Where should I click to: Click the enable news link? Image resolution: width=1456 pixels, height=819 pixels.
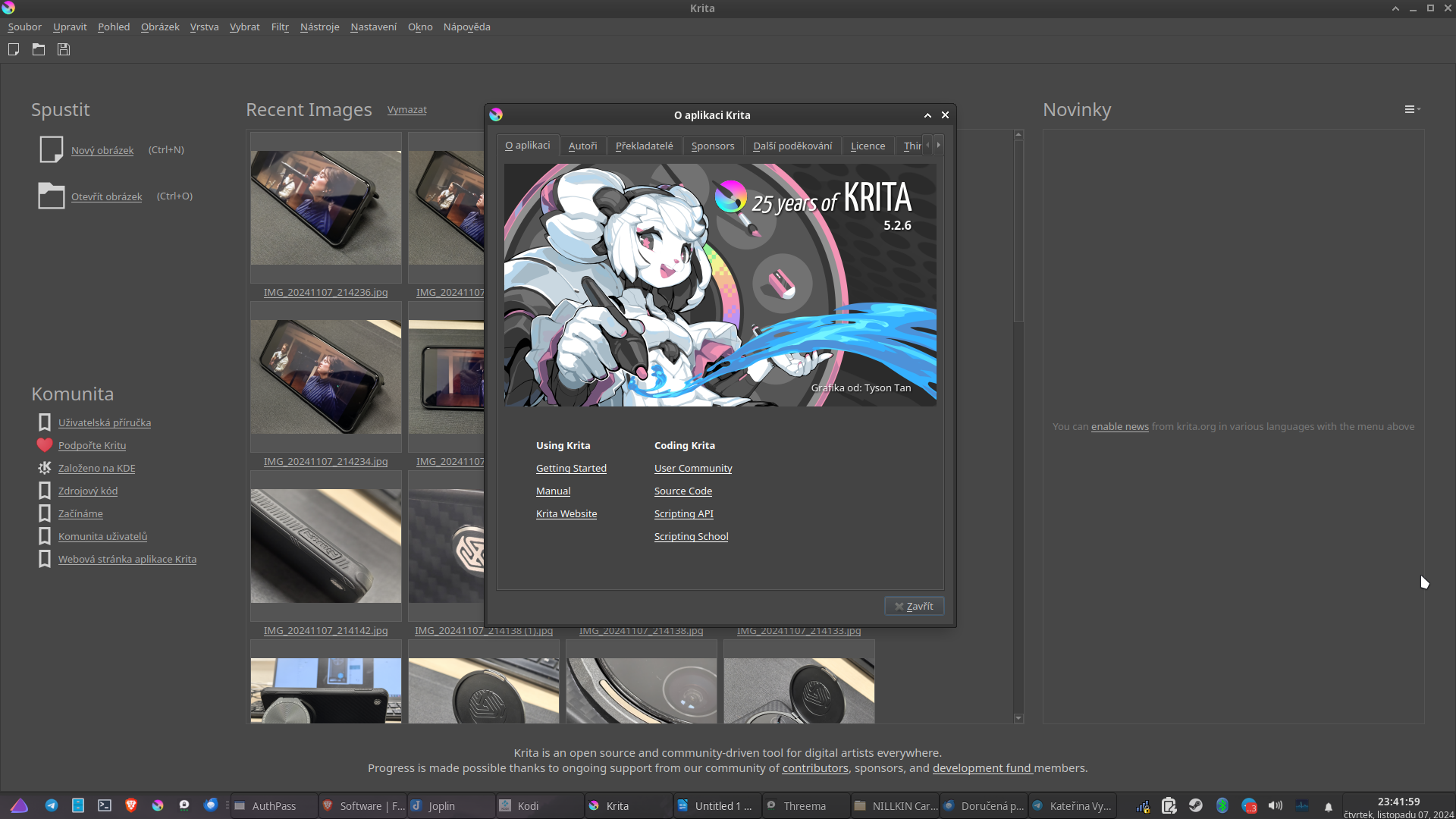(x=1119, y=426)
